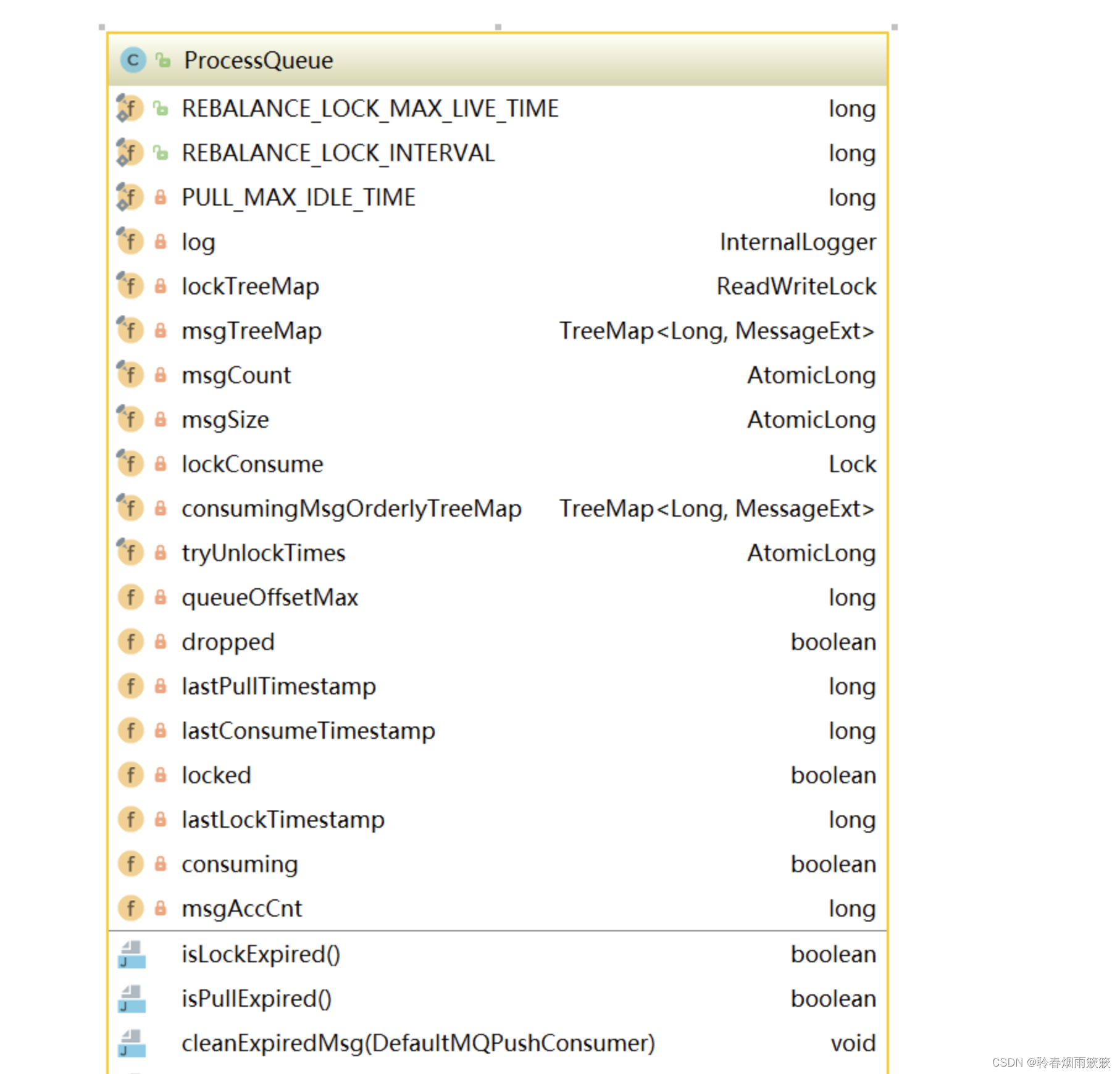Click the lock icon beside msgTreeMap
The image size is (1120, 1074).
[x=161, y=330]
